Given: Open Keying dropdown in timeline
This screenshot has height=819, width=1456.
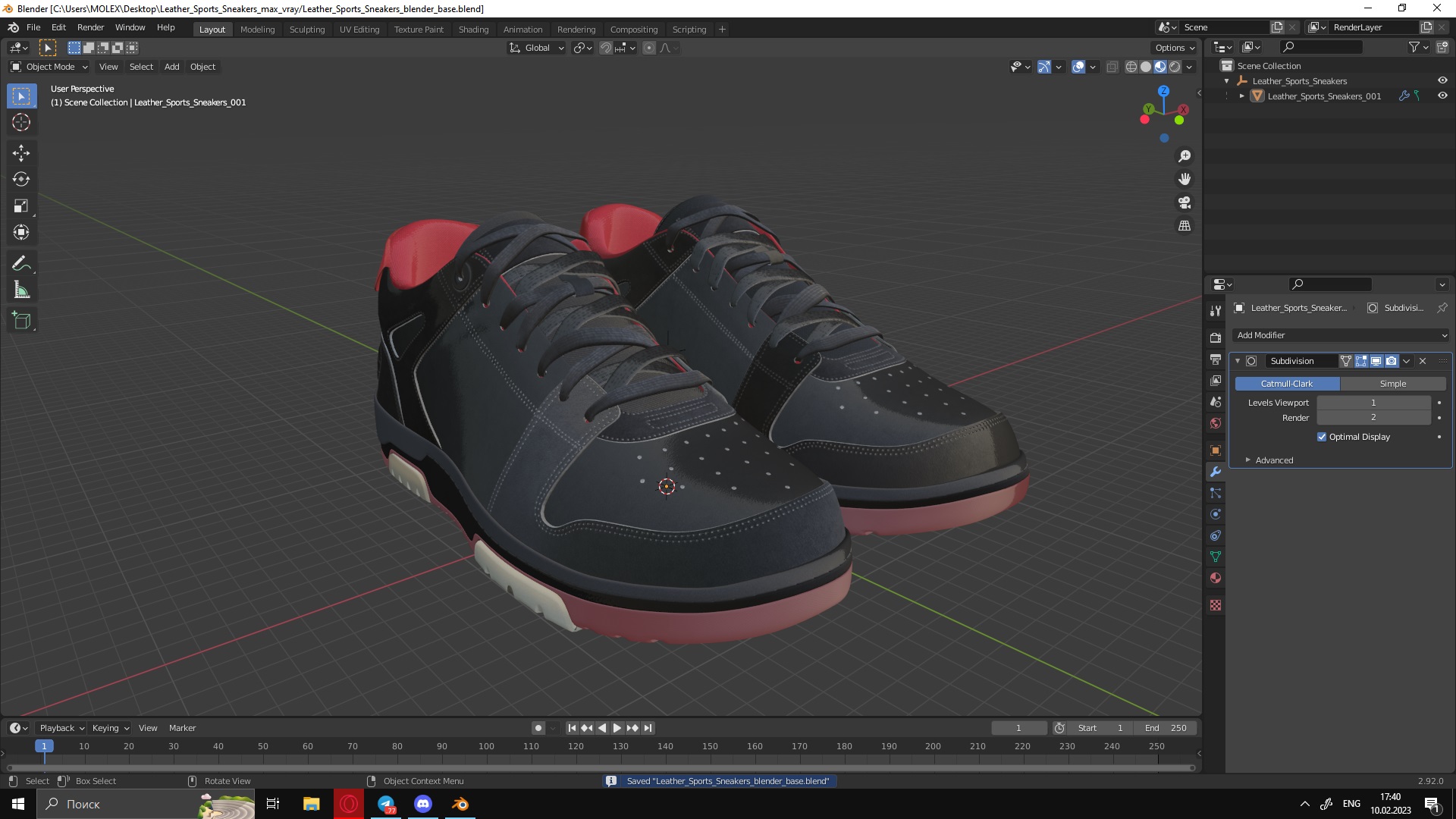Looking at the screenshot, I should 111,728.
